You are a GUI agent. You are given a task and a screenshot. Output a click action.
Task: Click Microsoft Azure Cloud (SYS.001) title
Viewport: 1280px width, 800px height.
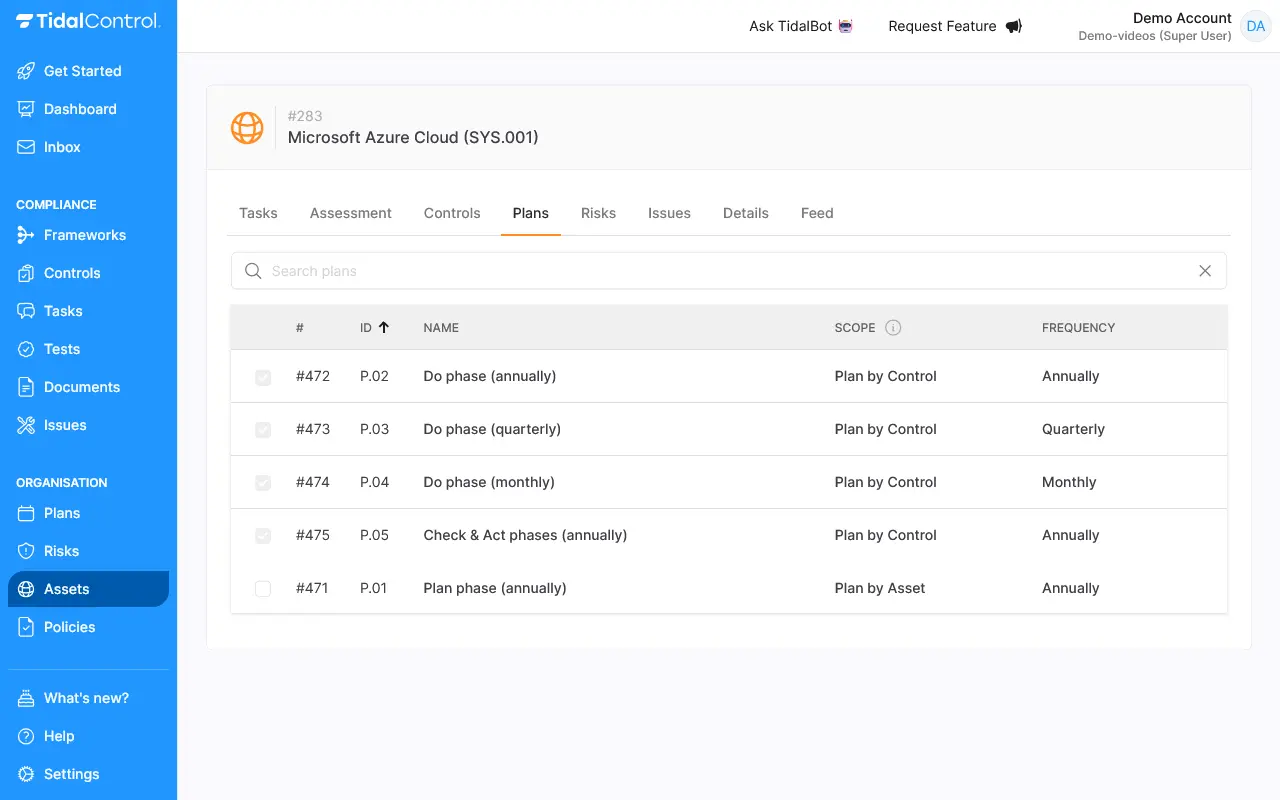pos(413,137)
